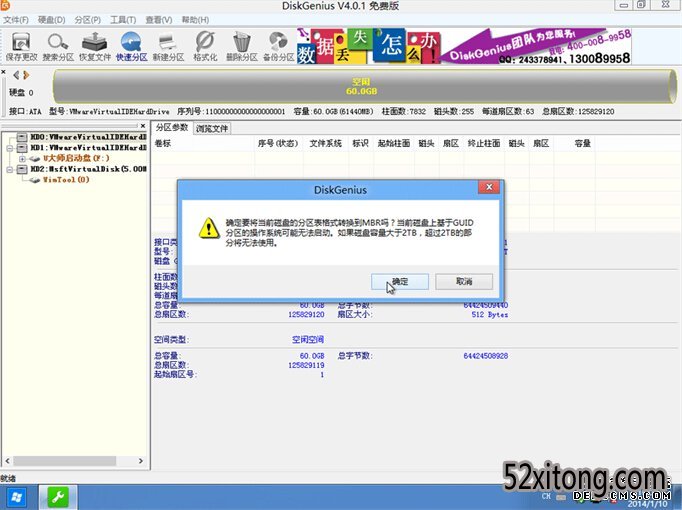Viewport: 682px width, 510px height.
Task: Click the 终止柱面 column header
Action: 484,143
